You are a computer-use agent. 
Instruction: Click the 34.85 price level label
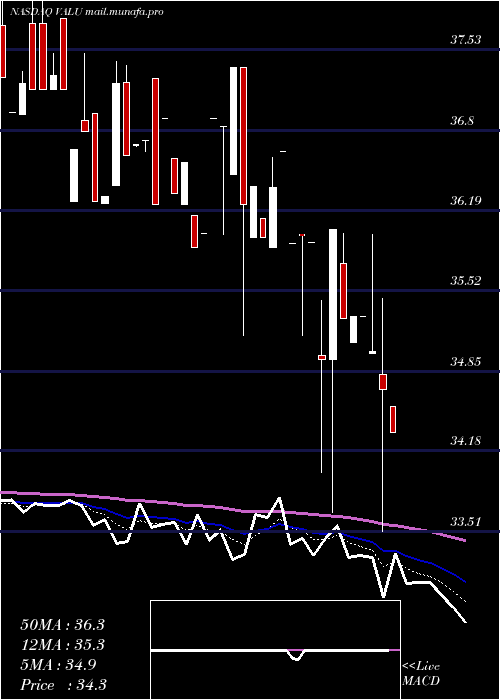coord(465,361)
